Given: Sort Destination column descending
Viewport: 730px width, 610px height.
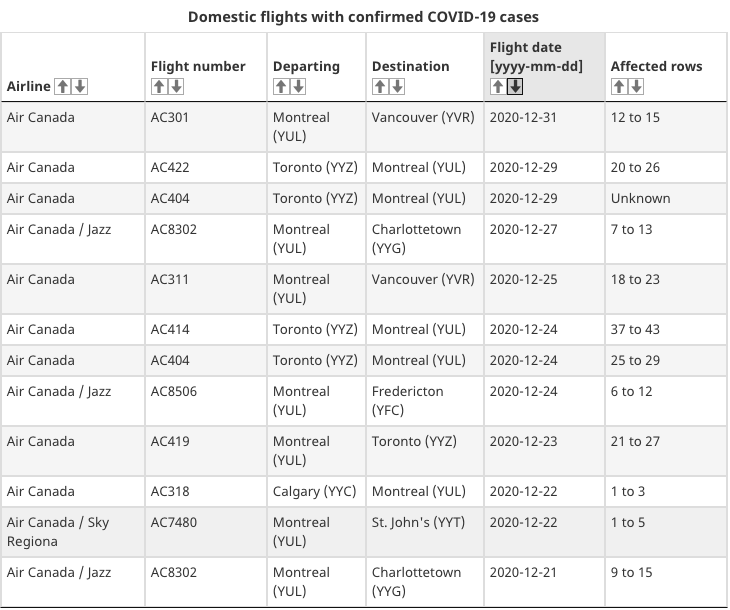Looking at the screenshot, I should pos(397,87).
